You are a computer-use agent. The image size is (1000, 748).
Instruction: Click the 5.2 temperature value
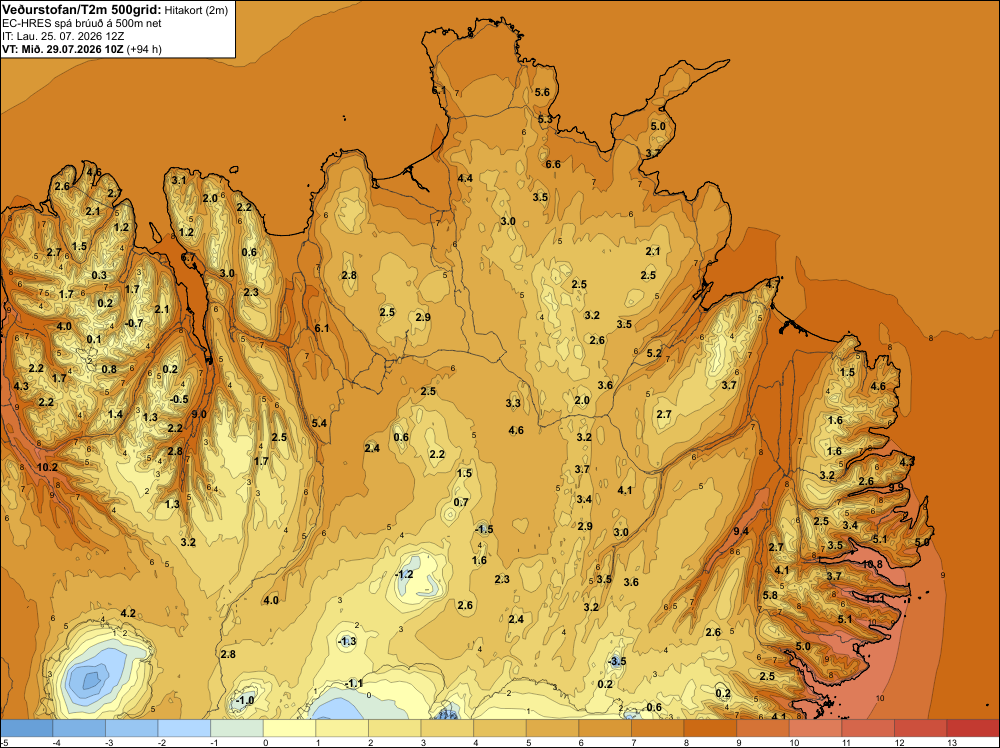click(654, 353)
